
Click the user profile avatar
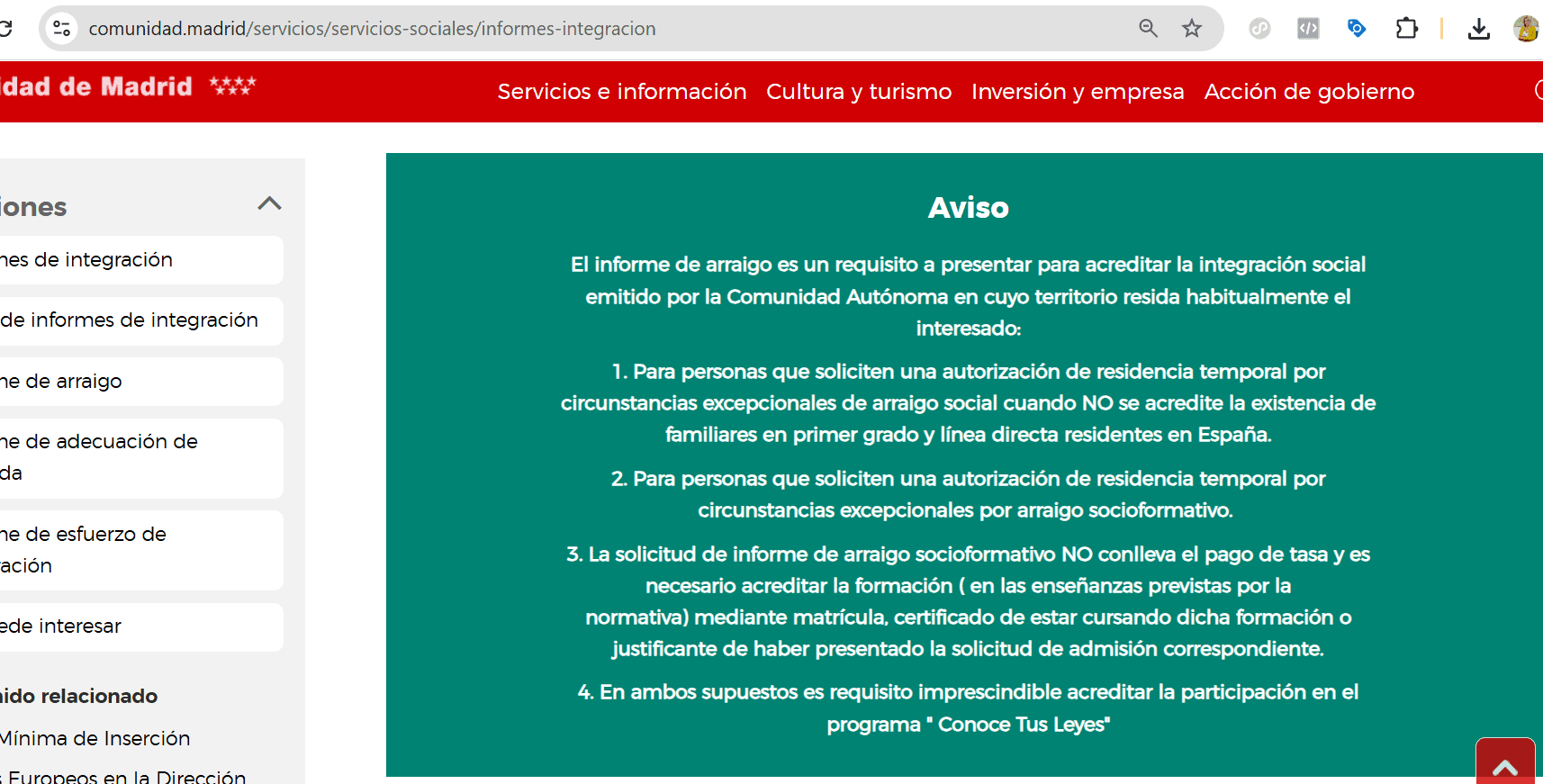(x=1526, y=29)
